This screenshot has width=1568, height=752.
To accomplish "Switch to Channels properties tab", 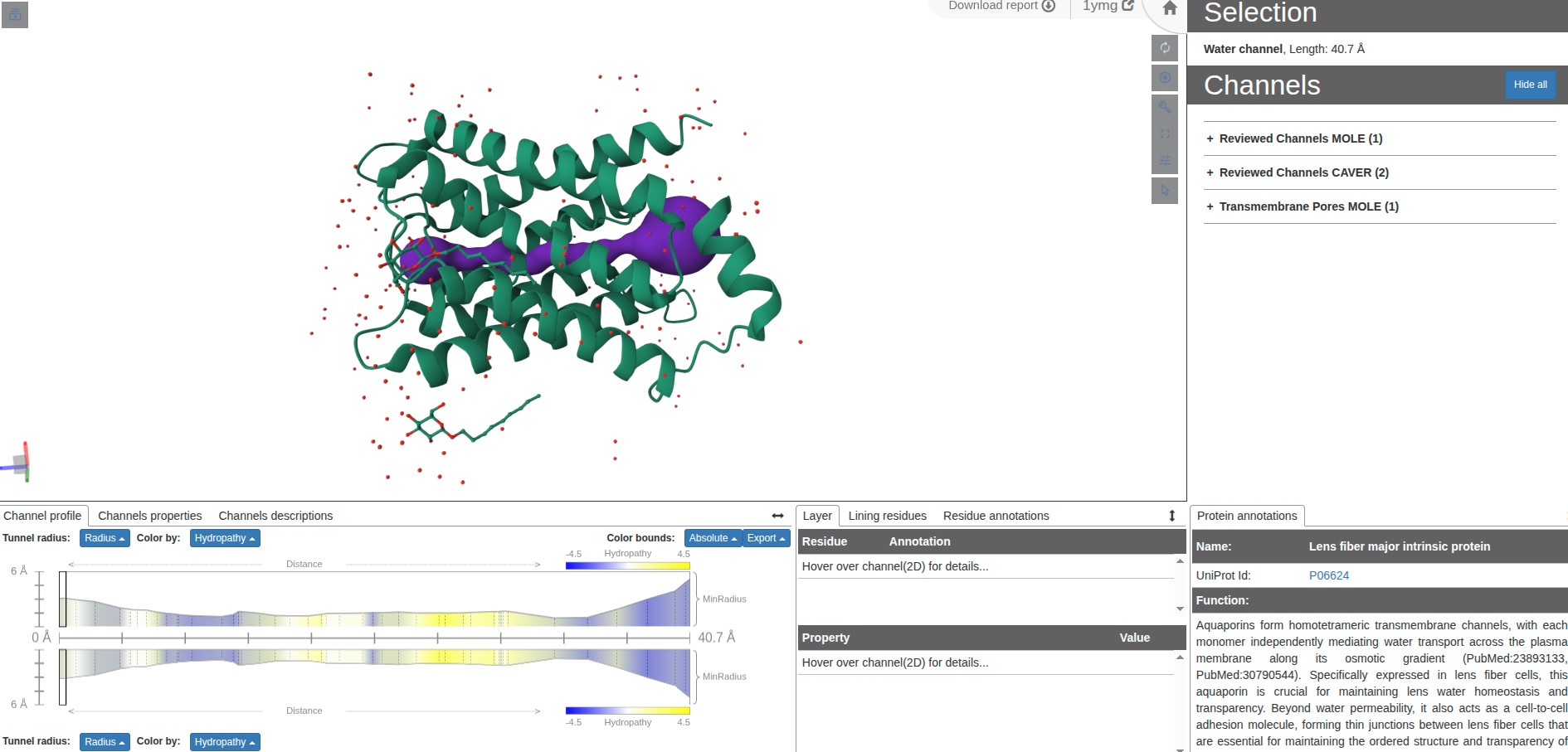I will [150, 516].
